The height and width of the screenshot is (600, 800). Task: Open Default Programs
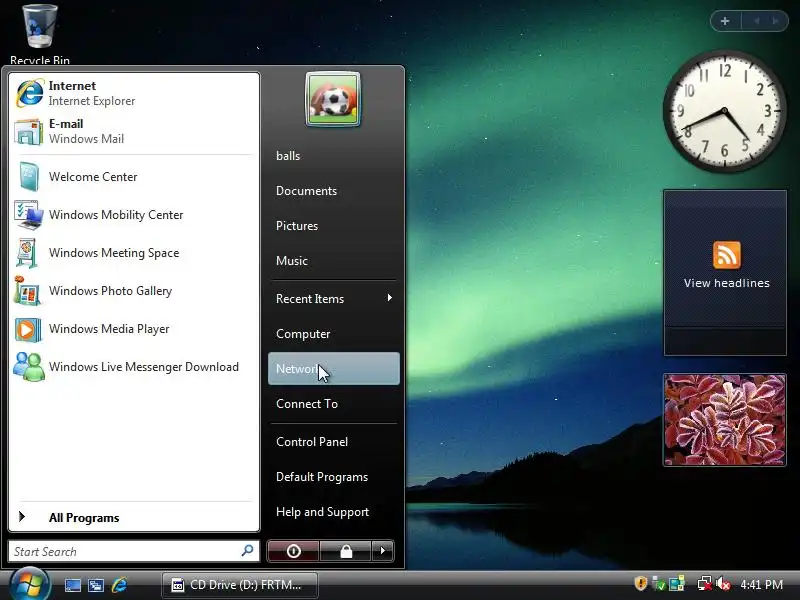(x=334, y=477)
